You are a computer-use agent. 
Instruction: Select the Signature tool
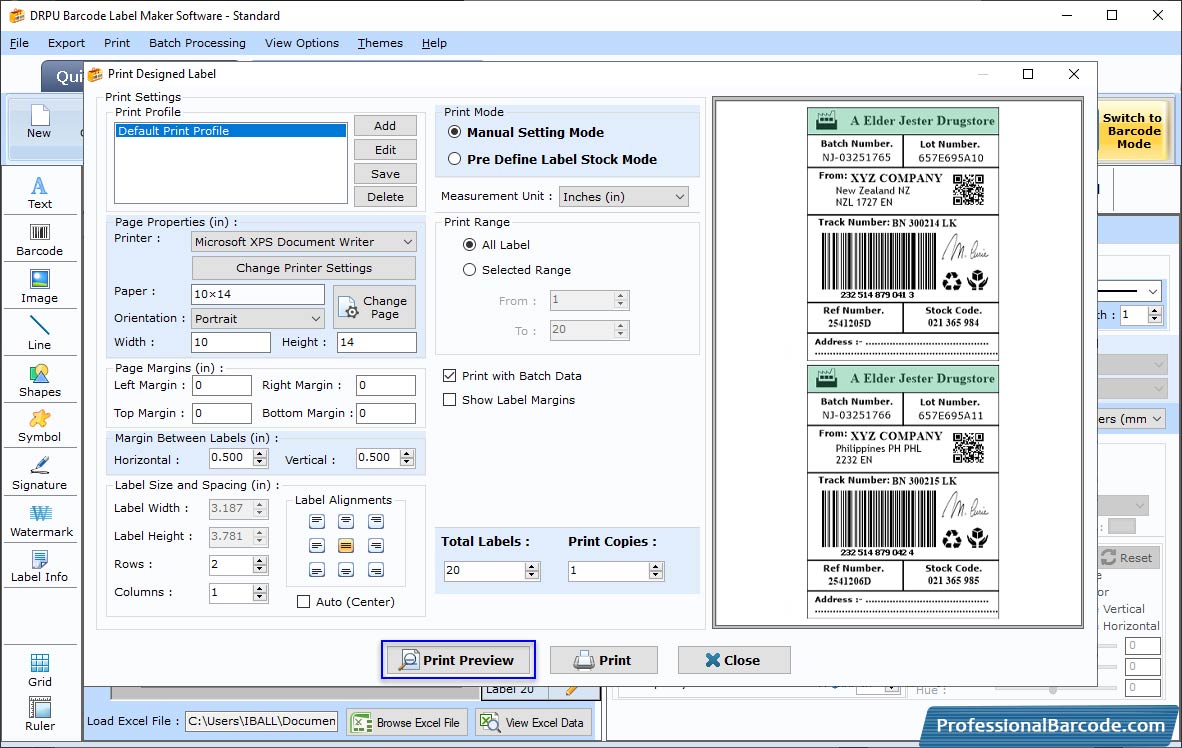tap(39, 474)
